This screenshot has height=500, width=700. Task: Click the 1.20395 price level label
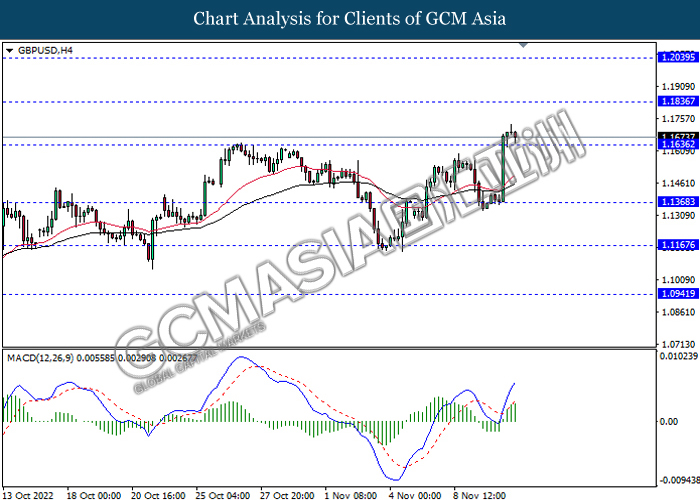point(675,58)
